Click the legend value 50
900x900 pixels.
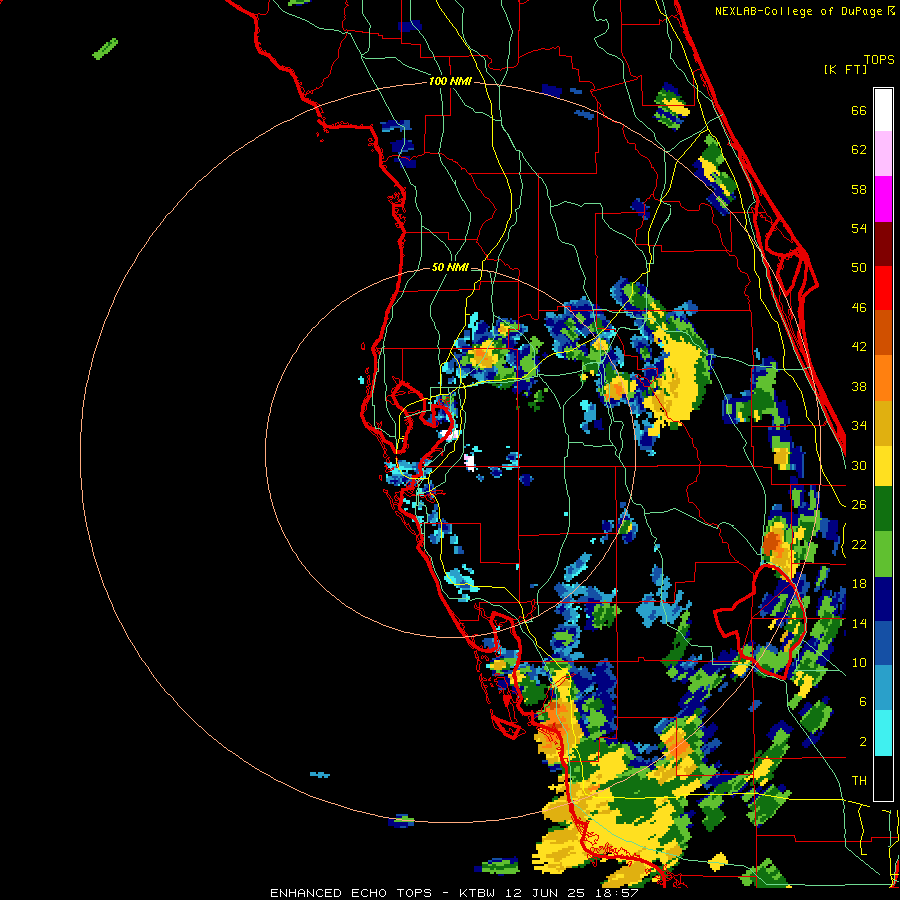pyautogui.click(x=859, y=268)
